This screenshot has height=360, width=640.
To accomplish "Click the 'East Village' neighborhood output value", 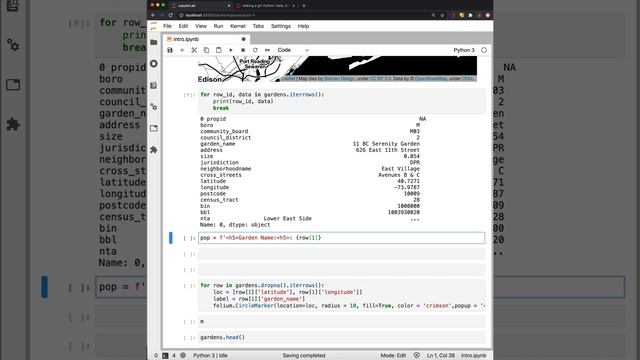I will [400, 169].
